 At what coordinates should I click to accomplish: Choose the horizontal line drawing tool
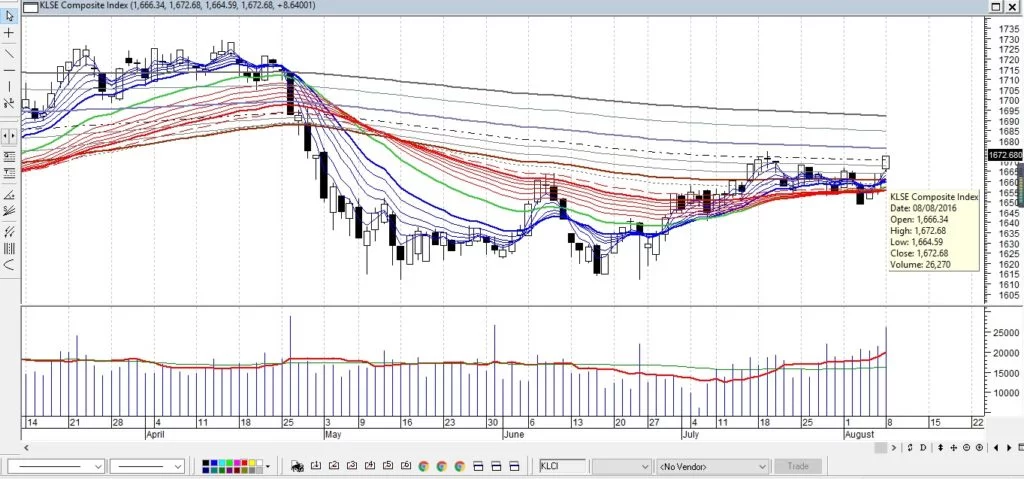(x=9, y=70)
